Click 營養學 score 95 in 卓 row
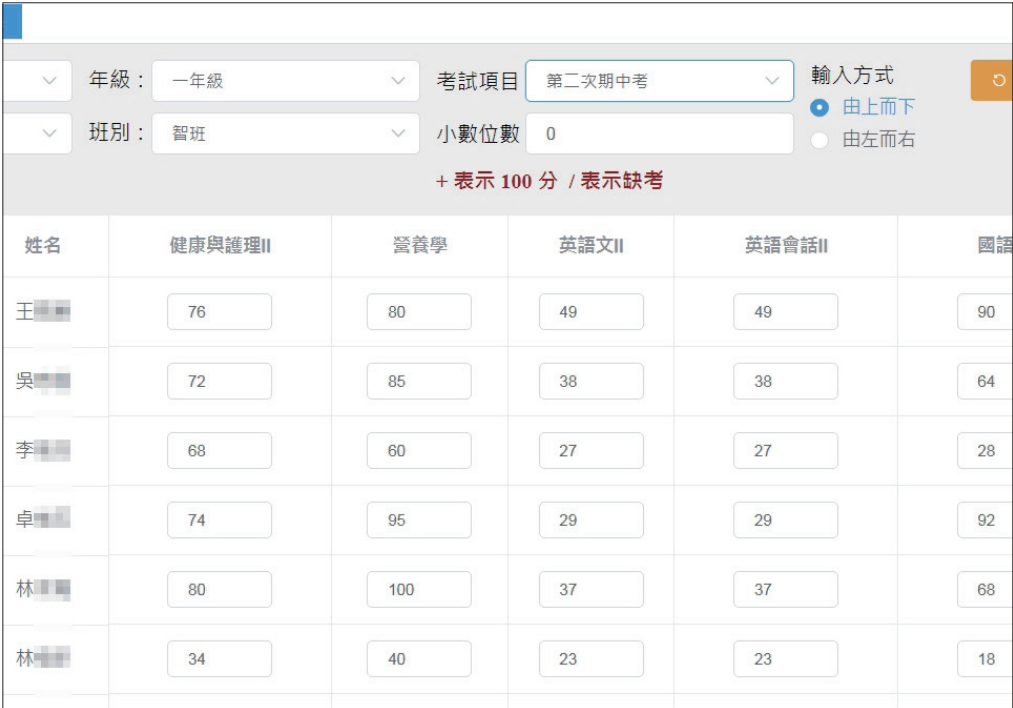Image resolution: width=1013 pixels, height=708 pixels. coord(419,520)
